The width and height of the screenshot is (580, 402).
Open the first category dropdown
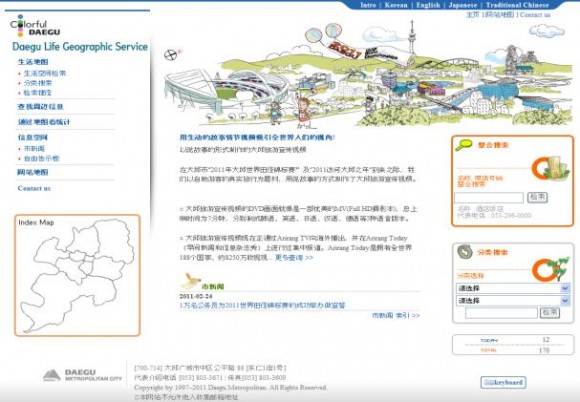(513, 288)
